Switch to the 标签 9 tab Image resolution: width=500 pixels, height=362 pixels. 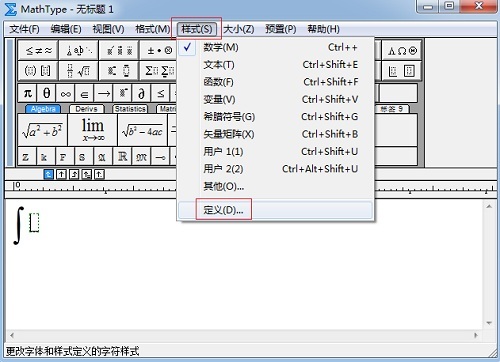(392, 109)
